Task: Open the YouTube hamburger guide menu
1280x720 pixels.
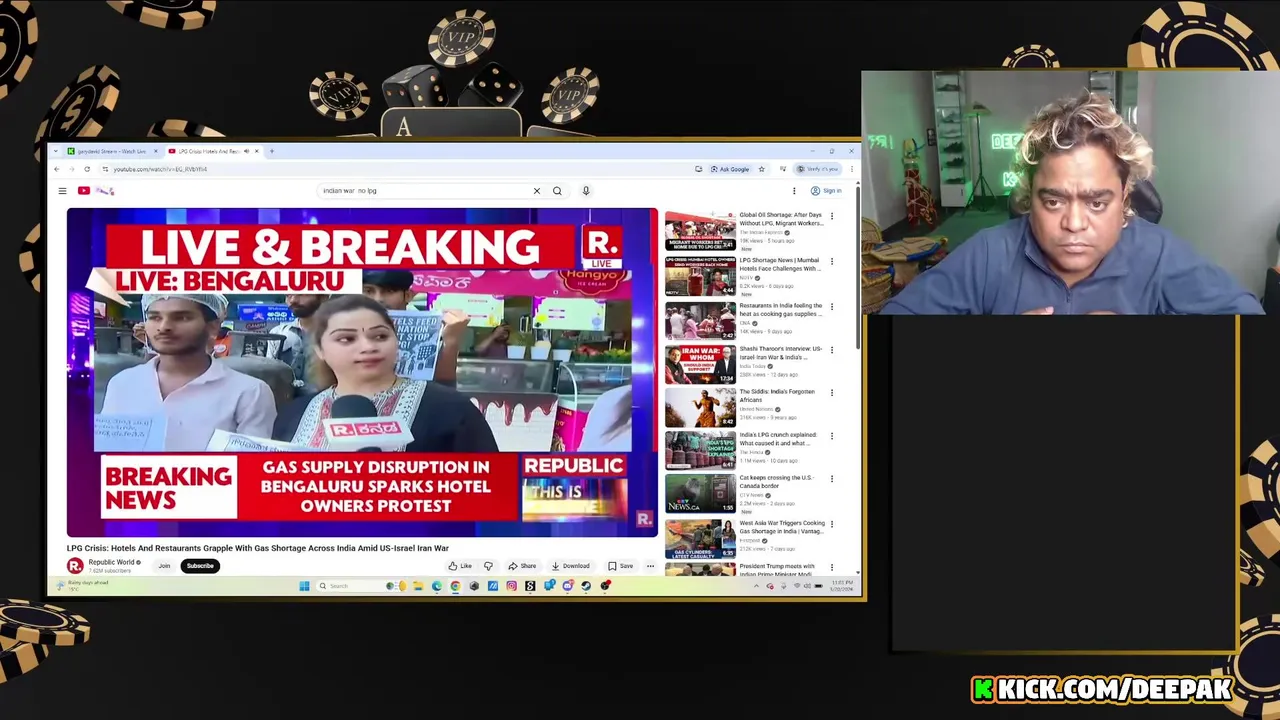Action: [x=62, y=191]
